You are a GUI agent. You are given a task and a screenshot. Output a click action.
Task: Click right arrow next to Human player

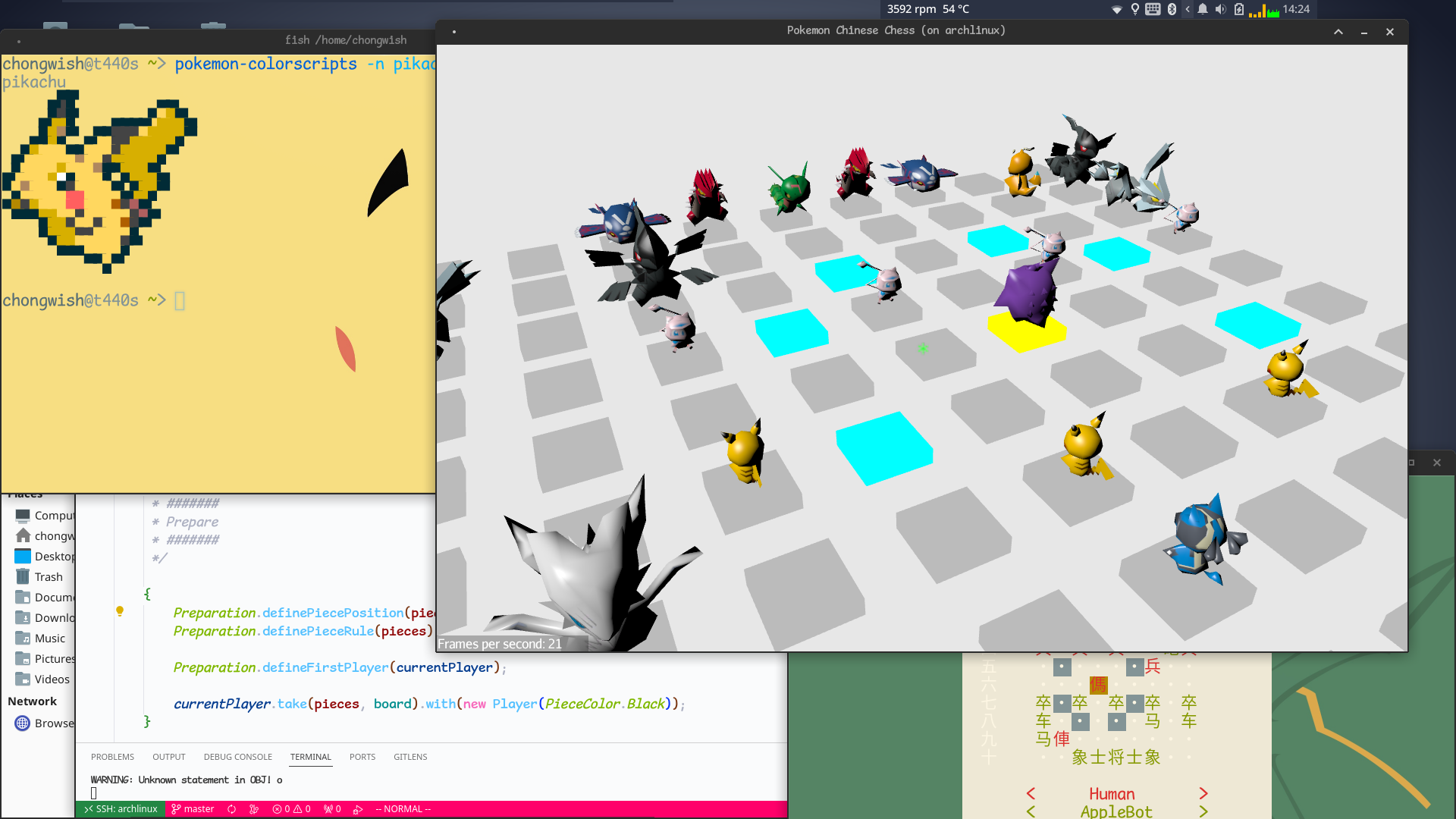pos(1203,793)
